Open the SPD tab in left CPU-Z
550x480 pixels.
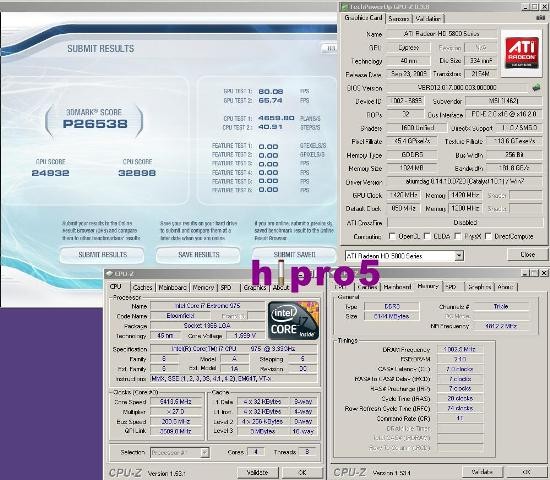[x=226, y=287]
